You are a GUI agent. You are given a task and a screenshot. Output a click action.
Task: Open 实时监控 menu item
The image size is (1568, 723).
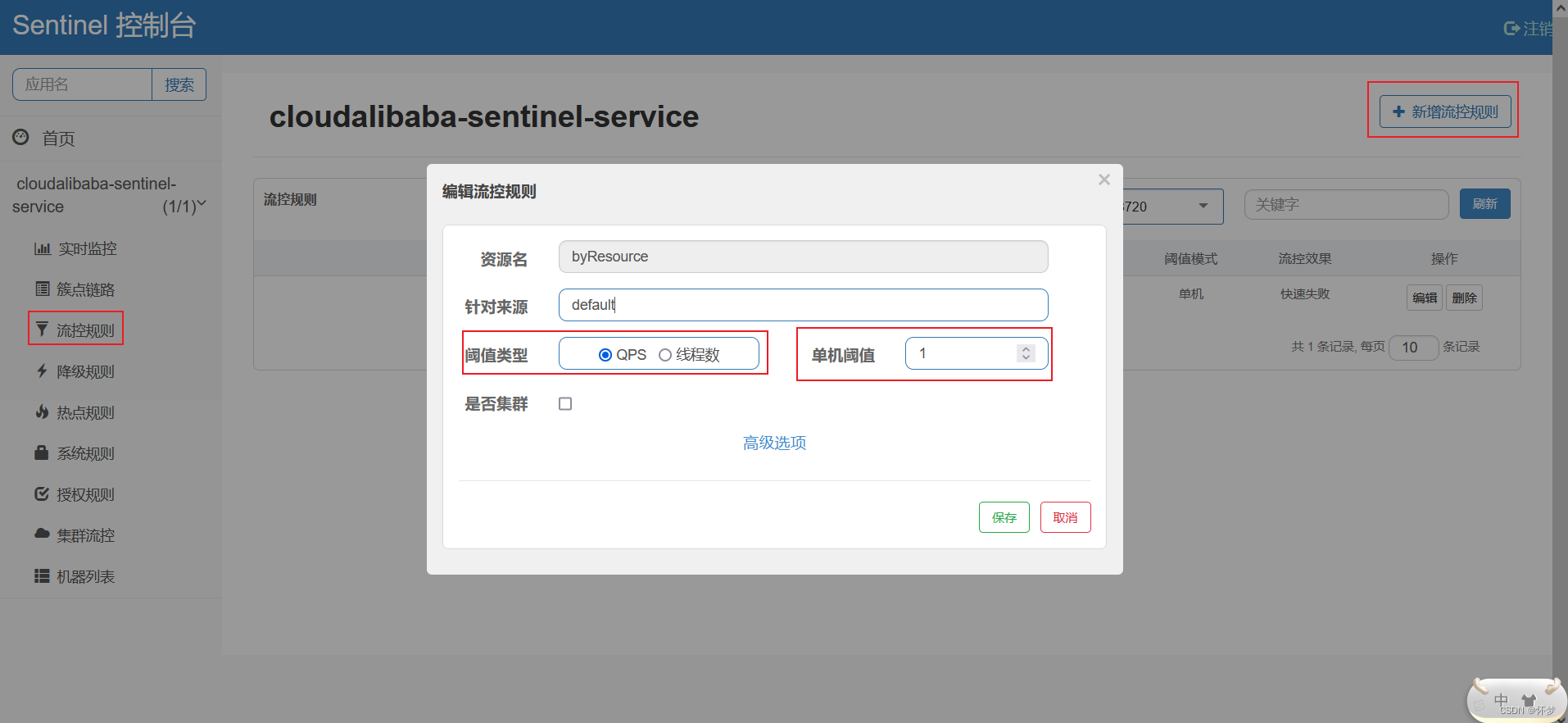(x=88, y=248)
